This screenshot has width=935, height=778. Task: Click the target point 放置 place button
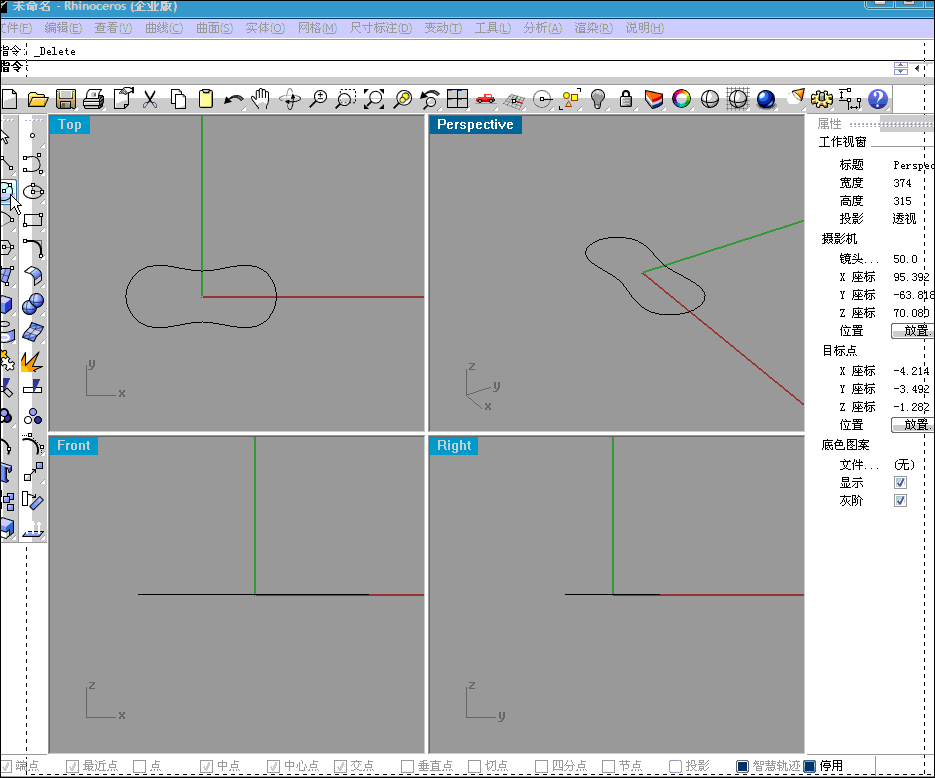912,424
